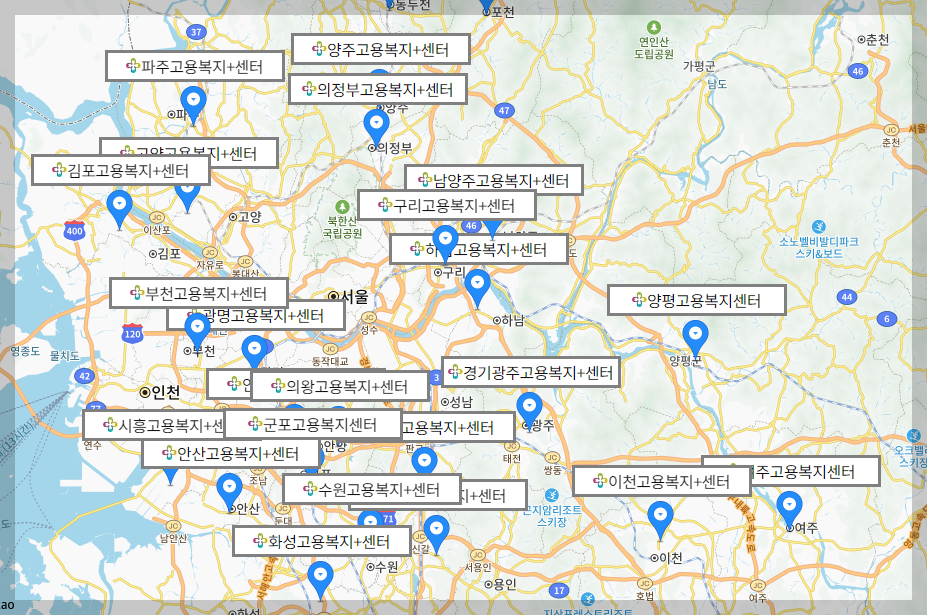This screenshot has width=927, height=615.
Task: Click route 17 shield near 용인
Action: coord(559,590)
